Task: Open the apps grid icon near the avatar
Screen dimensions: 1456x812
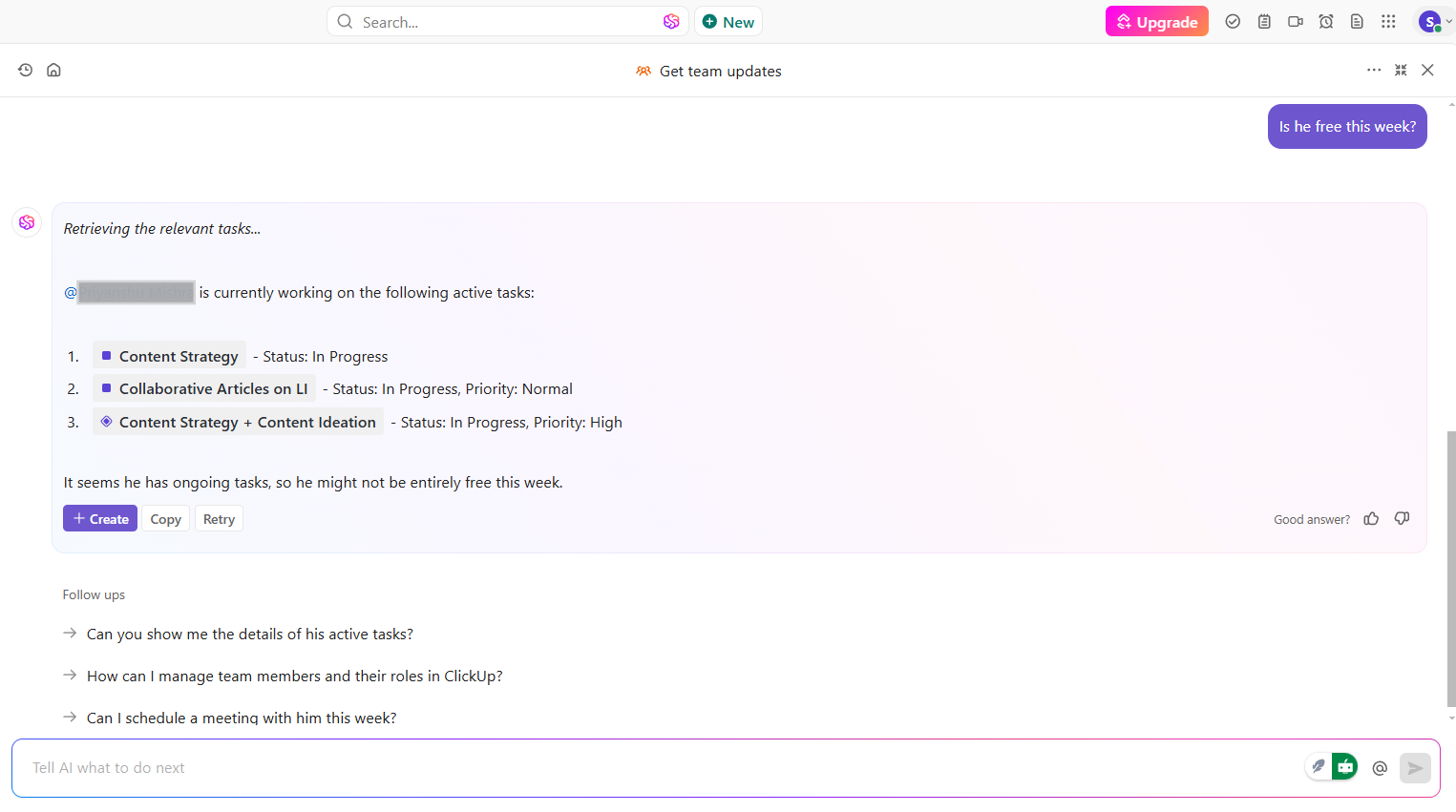Action: [x=1388, y=21]
